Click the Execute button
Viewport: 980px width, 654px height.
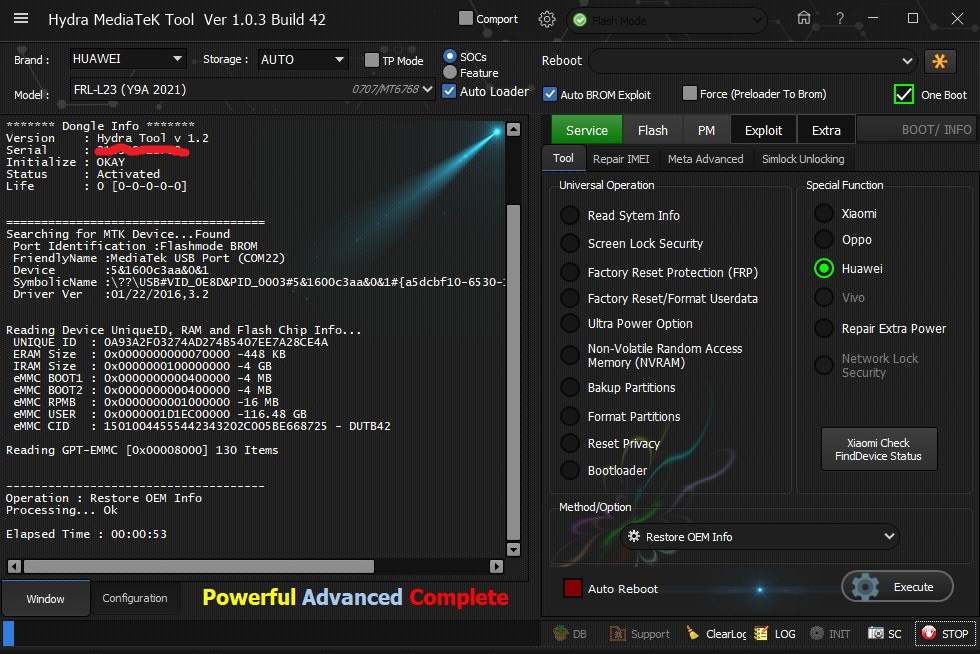897,587
